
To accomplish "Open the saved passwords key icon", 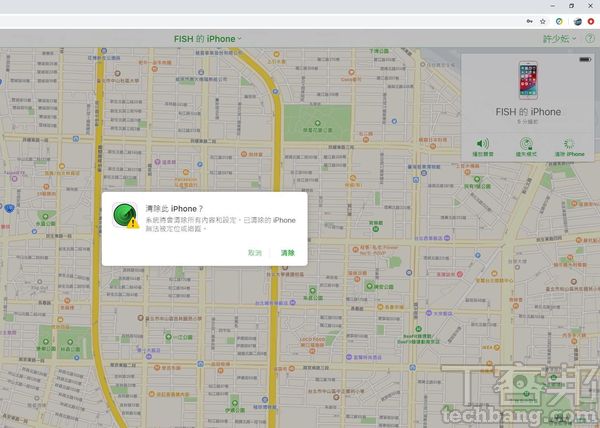I will tap(530, 21).
